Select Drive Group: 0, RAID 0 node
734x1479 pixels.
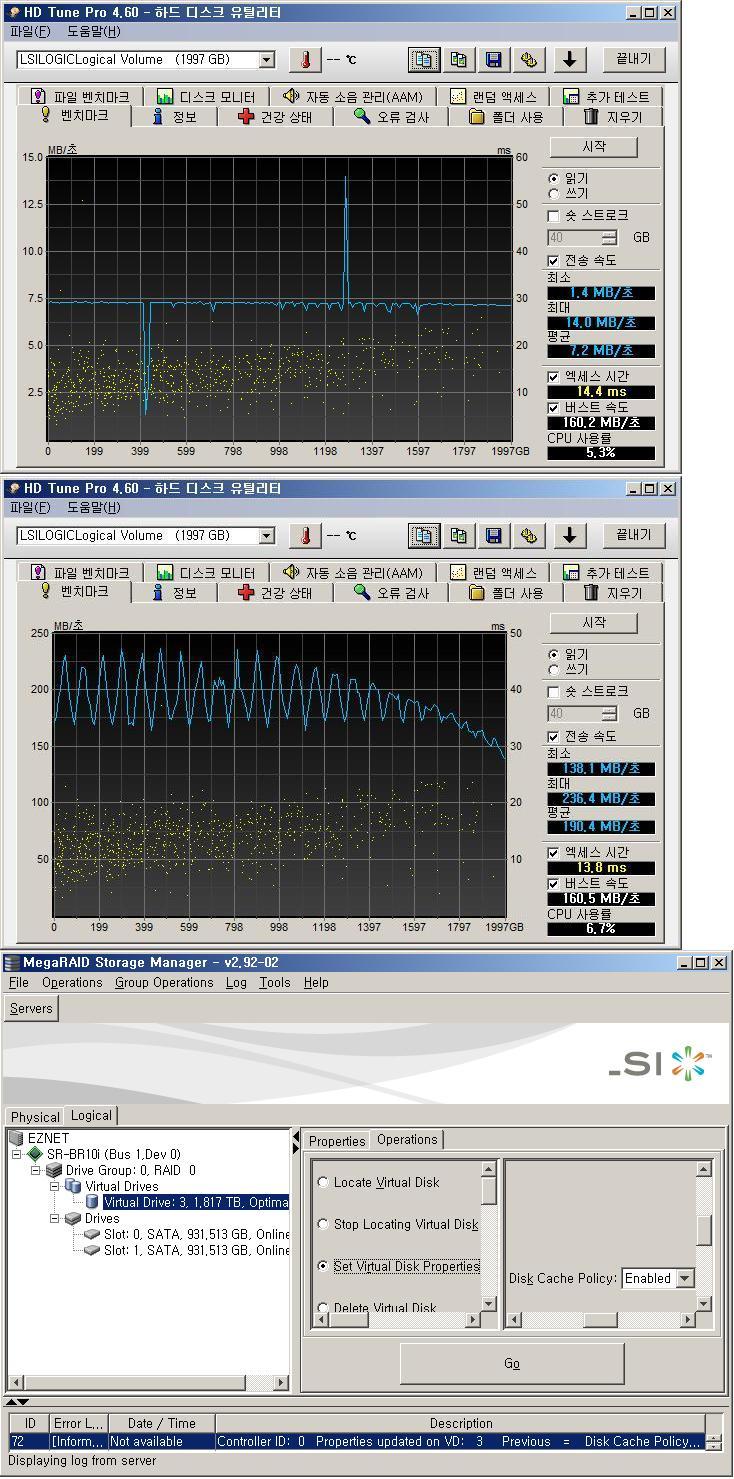point(121,1170)
